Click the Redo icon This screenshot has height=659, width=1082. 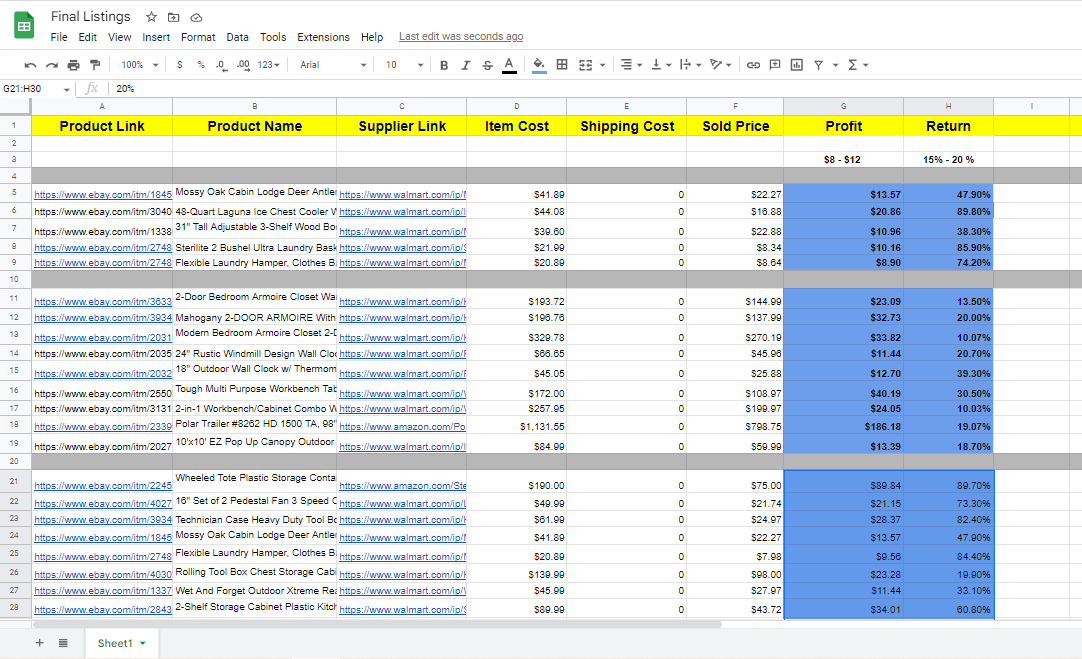[x=52, y=65]
